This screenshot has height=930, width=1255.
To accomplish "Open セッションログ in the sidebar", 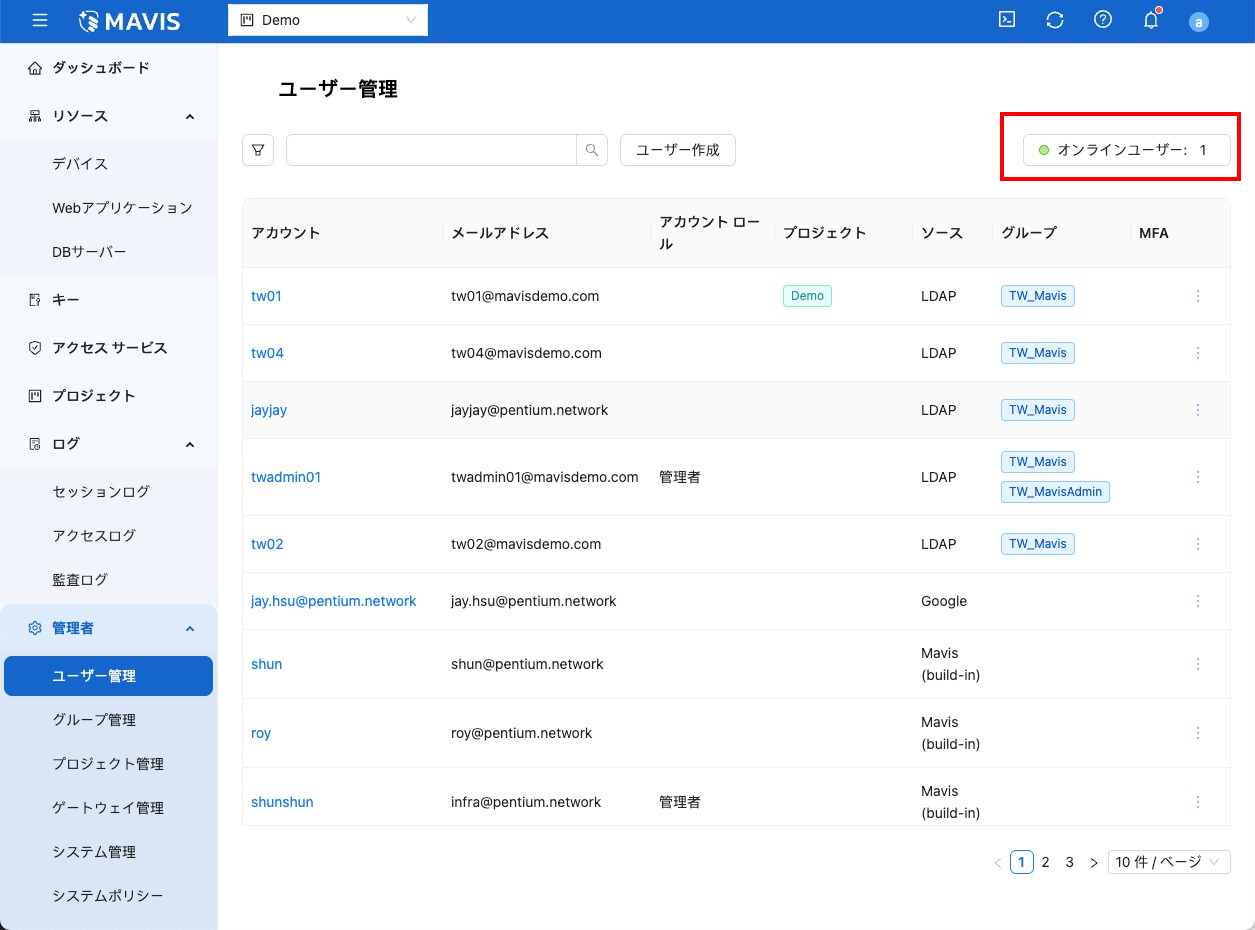I will [101, 492].
